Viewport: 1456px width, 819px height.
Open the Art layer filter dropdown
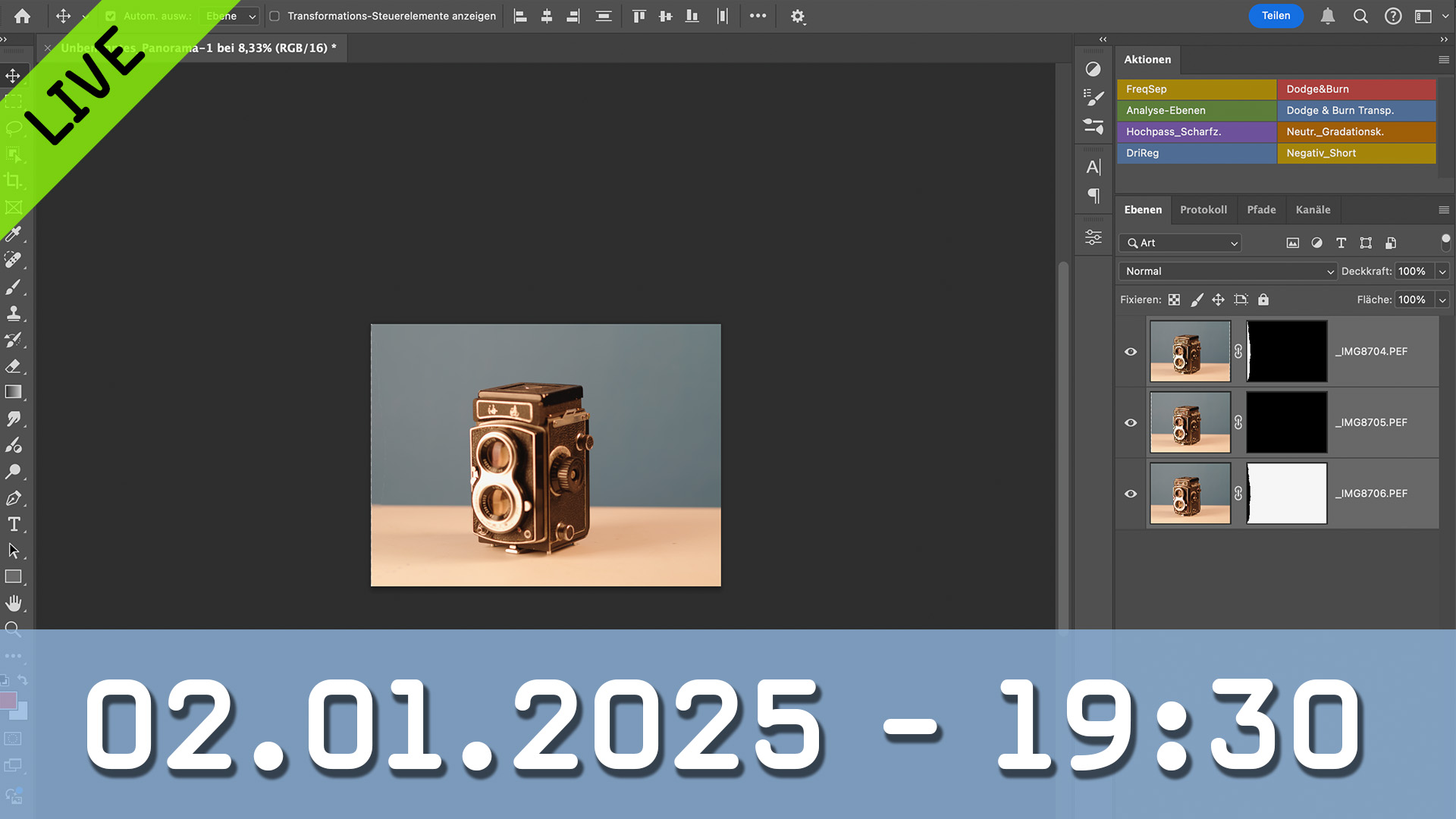pos(1180,243)
